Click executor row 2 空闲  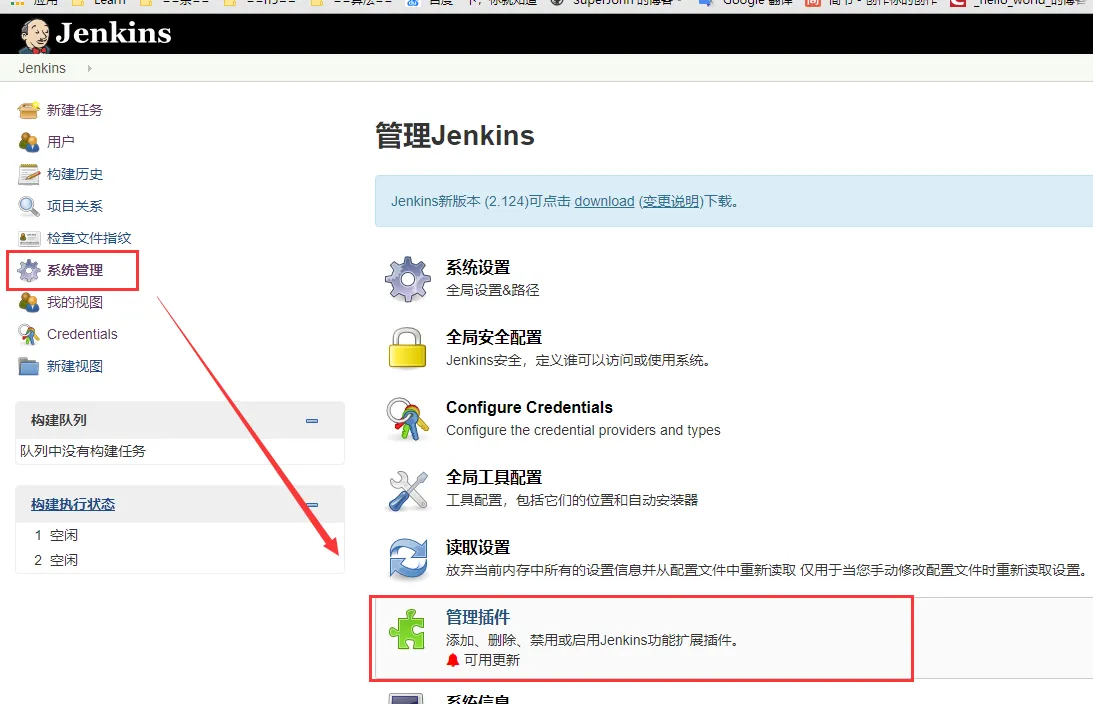(56, 560)
